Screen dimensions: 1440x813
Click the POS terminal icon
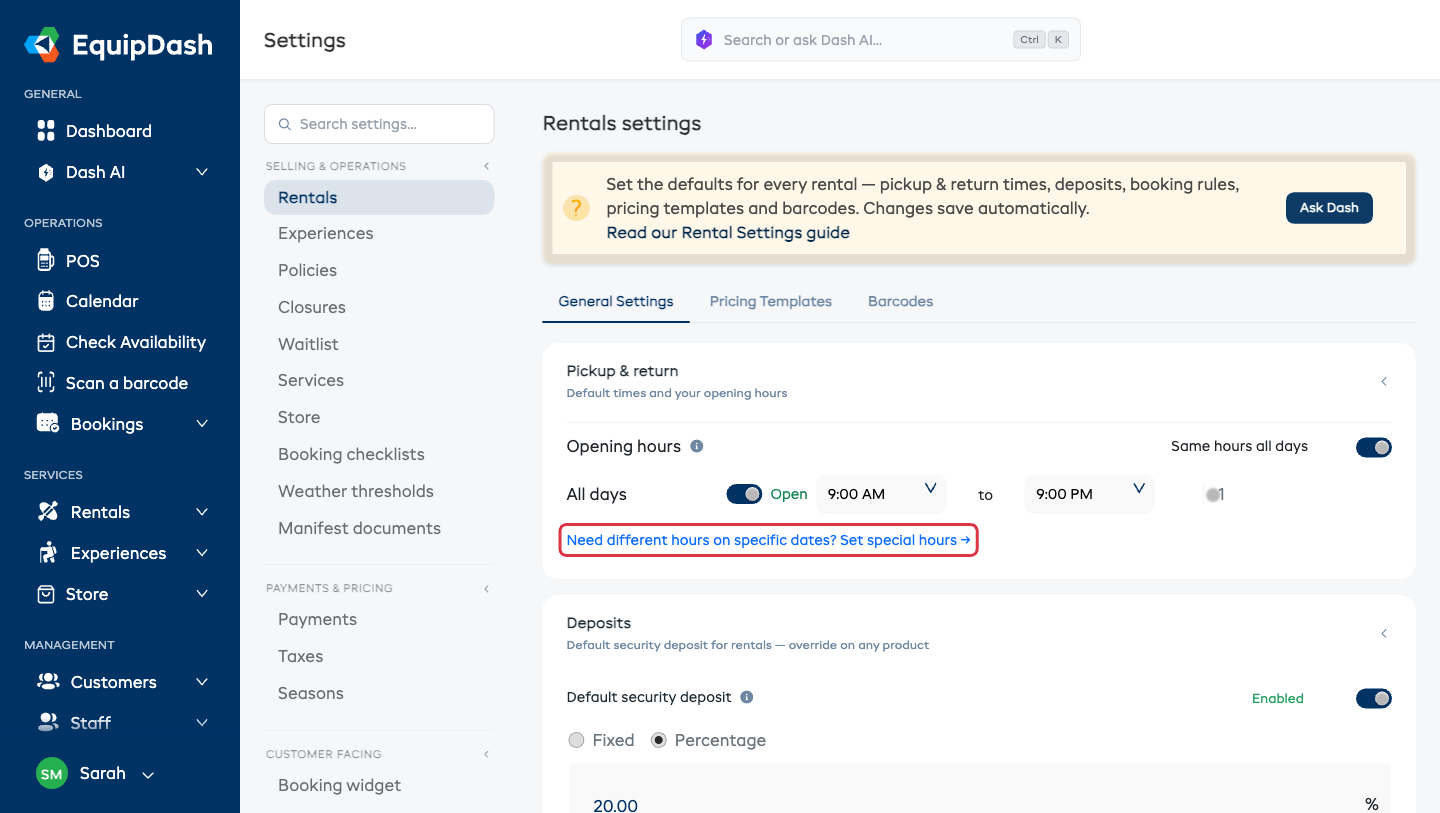[x=45, y=261]
